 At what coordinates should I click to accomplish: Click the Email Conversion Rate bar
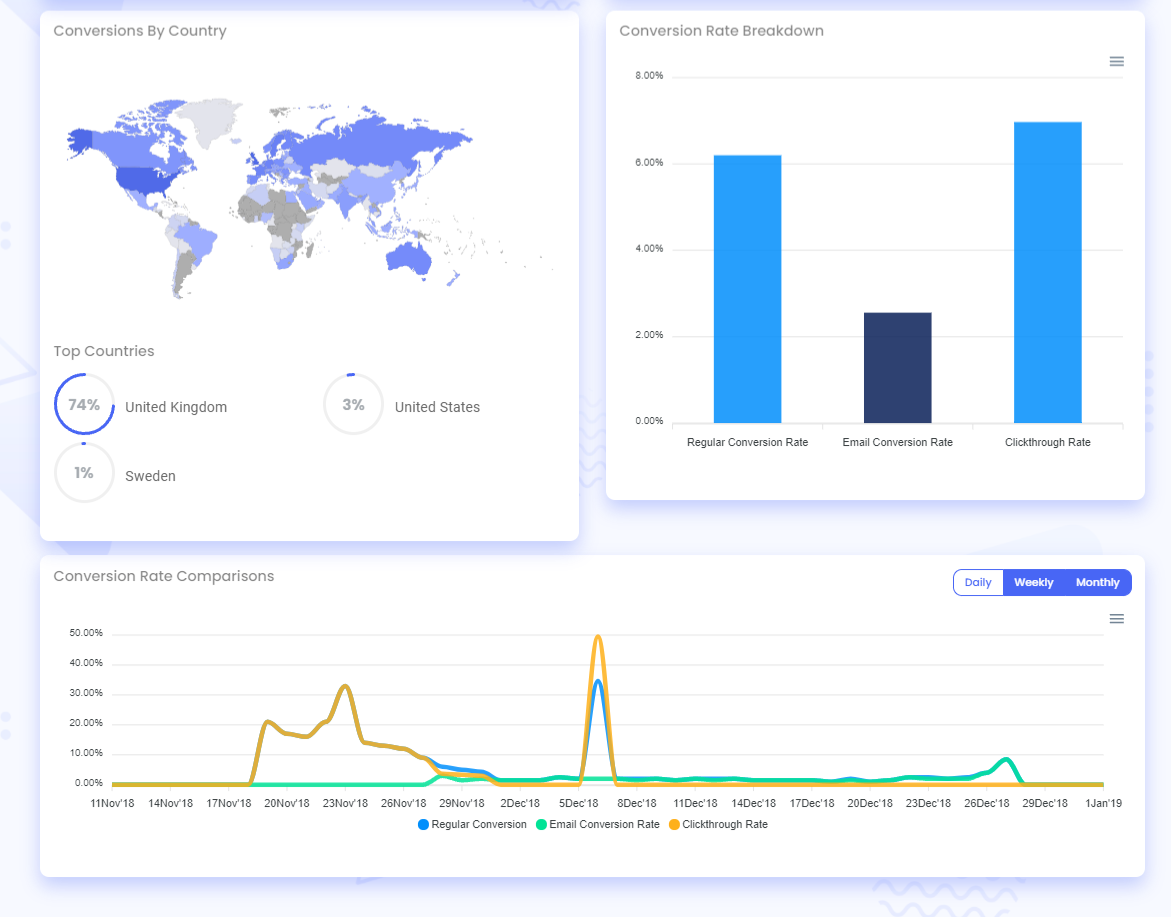point(897,365)
